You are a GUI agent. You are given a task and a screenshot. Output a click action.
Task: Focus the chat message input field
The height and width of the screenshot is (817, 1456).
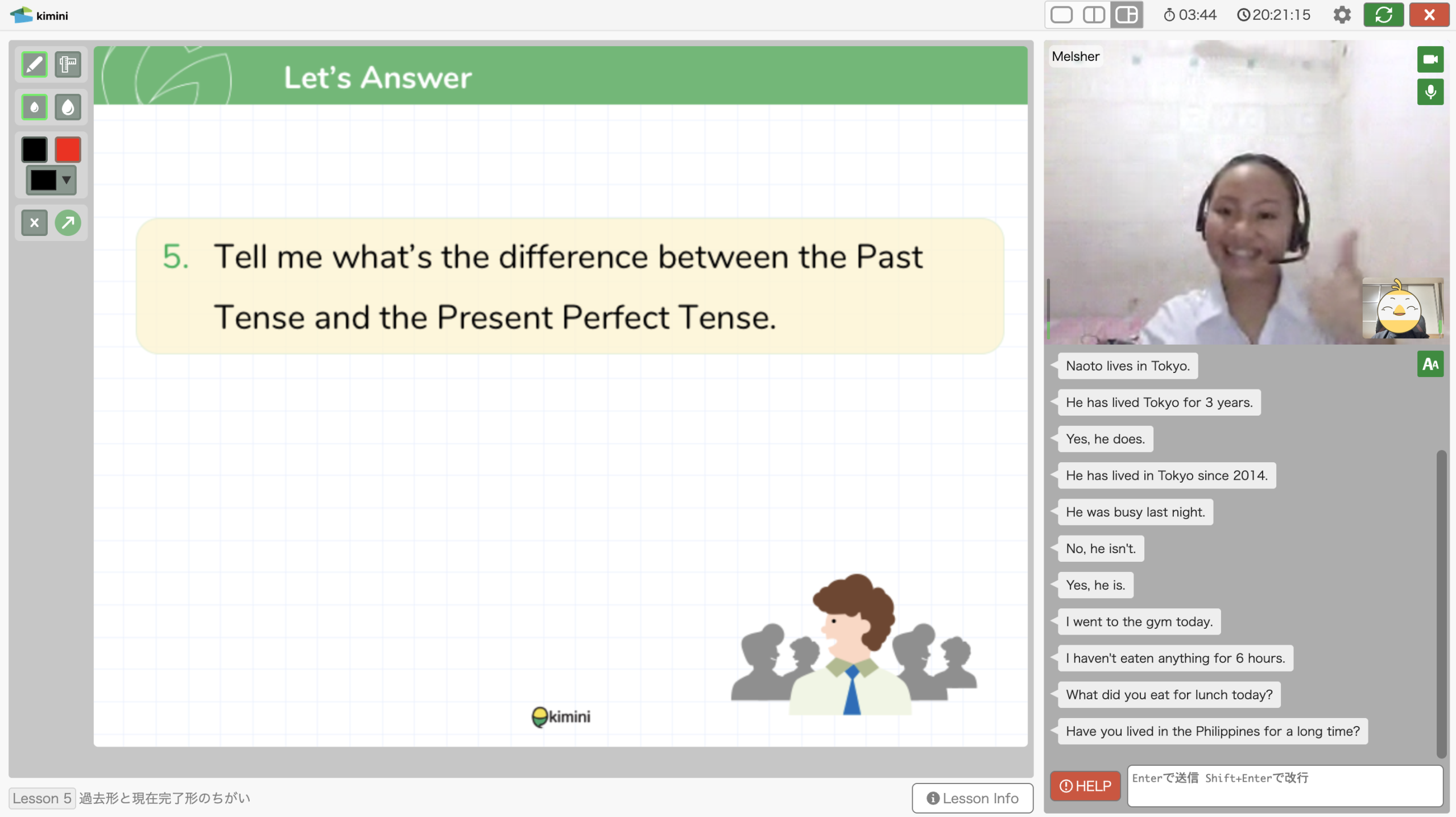(x=1285, y=786)
